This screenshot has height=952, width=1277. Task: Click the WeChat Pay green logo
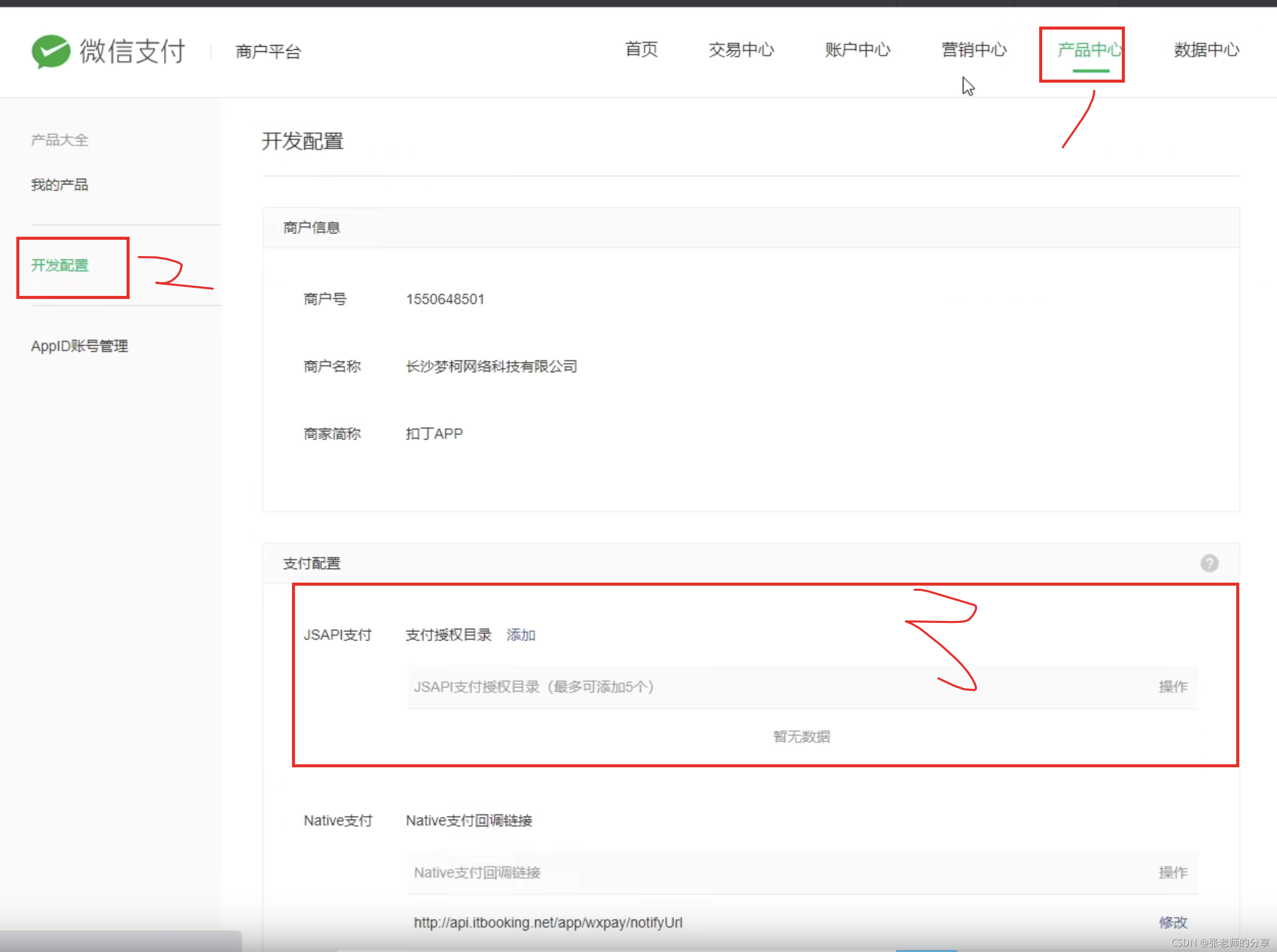51,52
